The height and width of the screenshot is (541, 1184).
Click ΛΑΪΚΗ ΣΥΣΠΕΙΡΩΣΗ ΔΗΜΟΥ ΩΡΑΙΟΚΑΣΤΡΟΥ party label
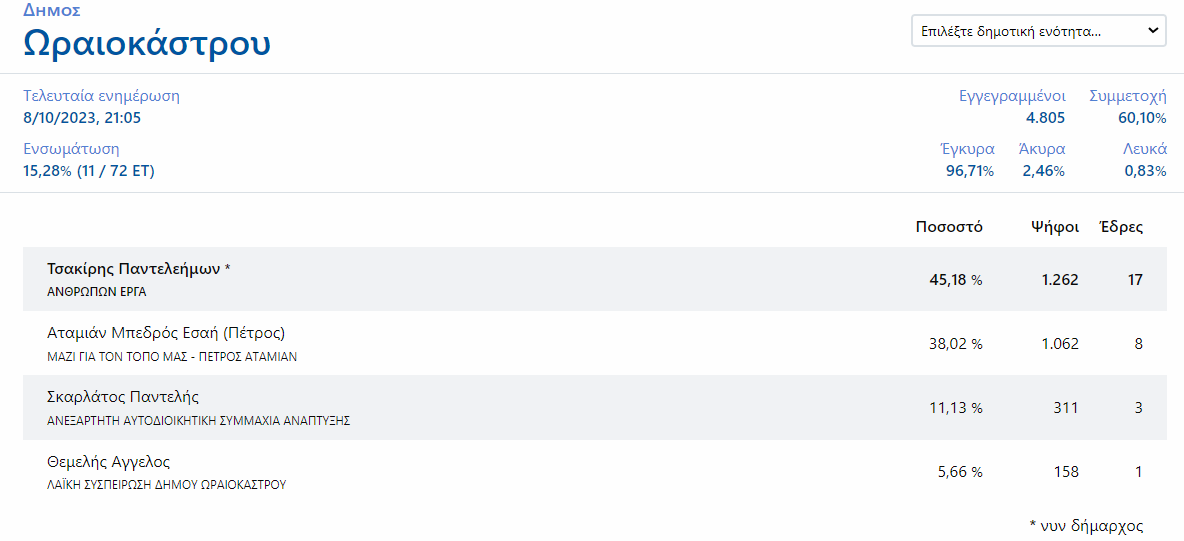tap(167, 484)
